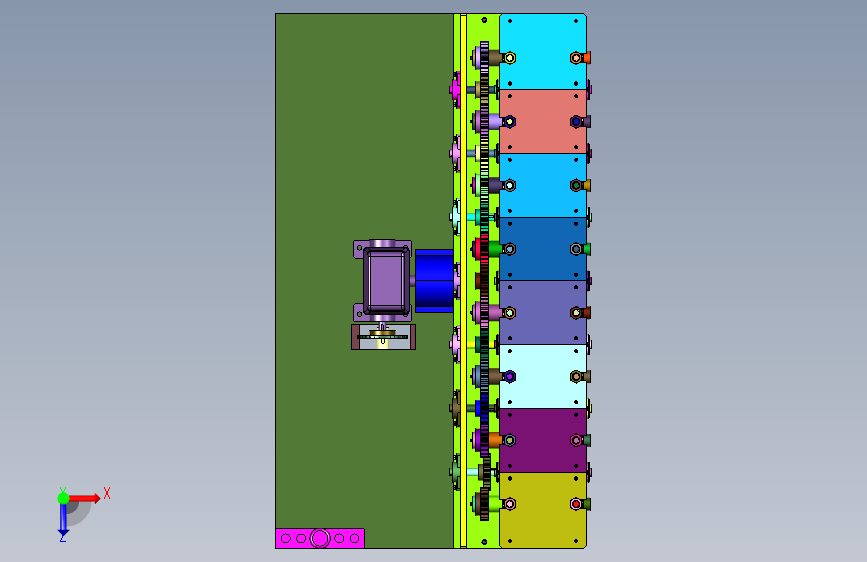867x562 pixels.
Task: Select the salmon colored cover panel
Action: [x=543, y=122]
